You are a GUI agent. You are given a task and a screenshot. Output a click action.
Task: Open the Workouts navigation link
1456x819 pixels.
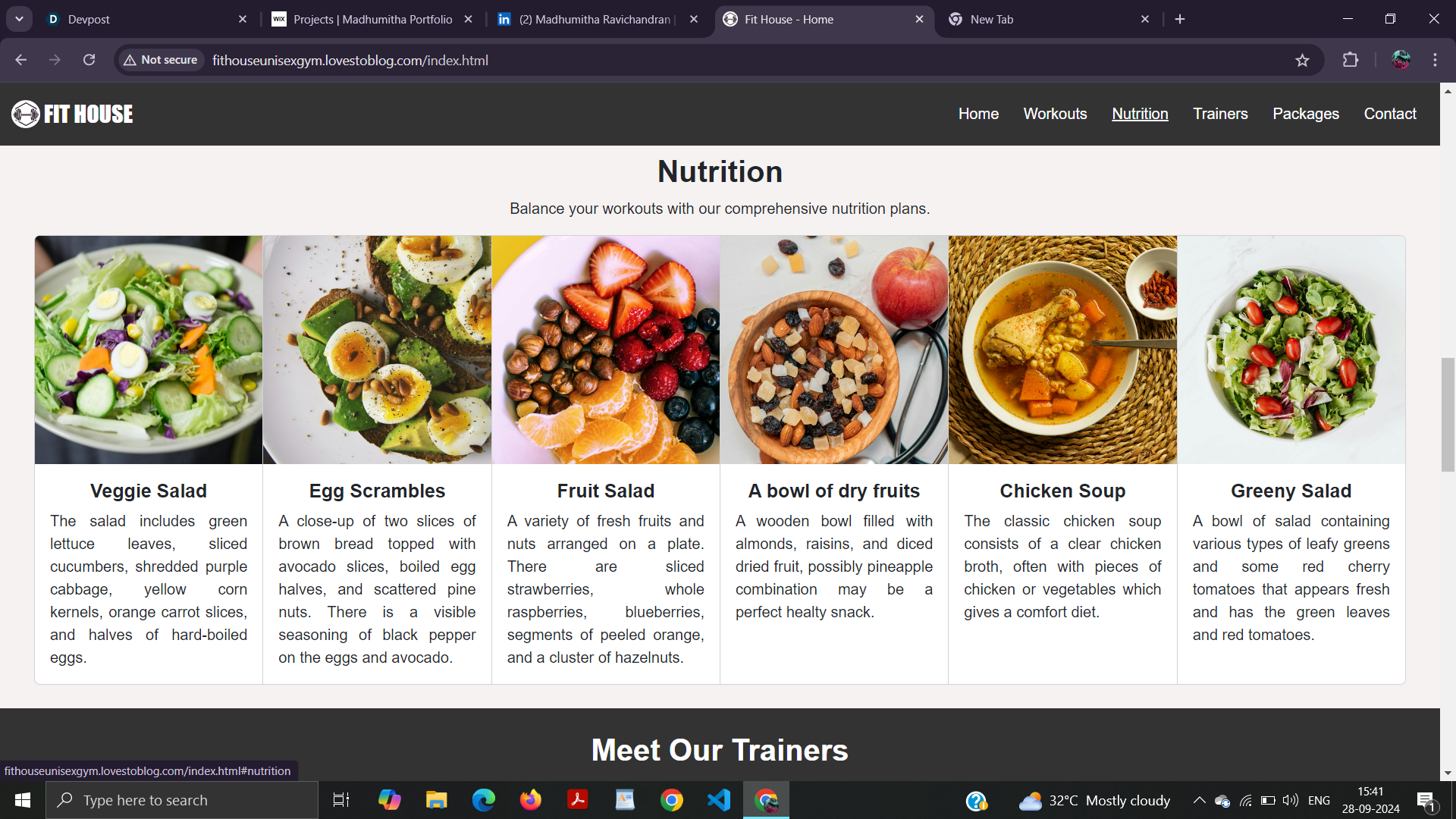[x=1055, y=114]
